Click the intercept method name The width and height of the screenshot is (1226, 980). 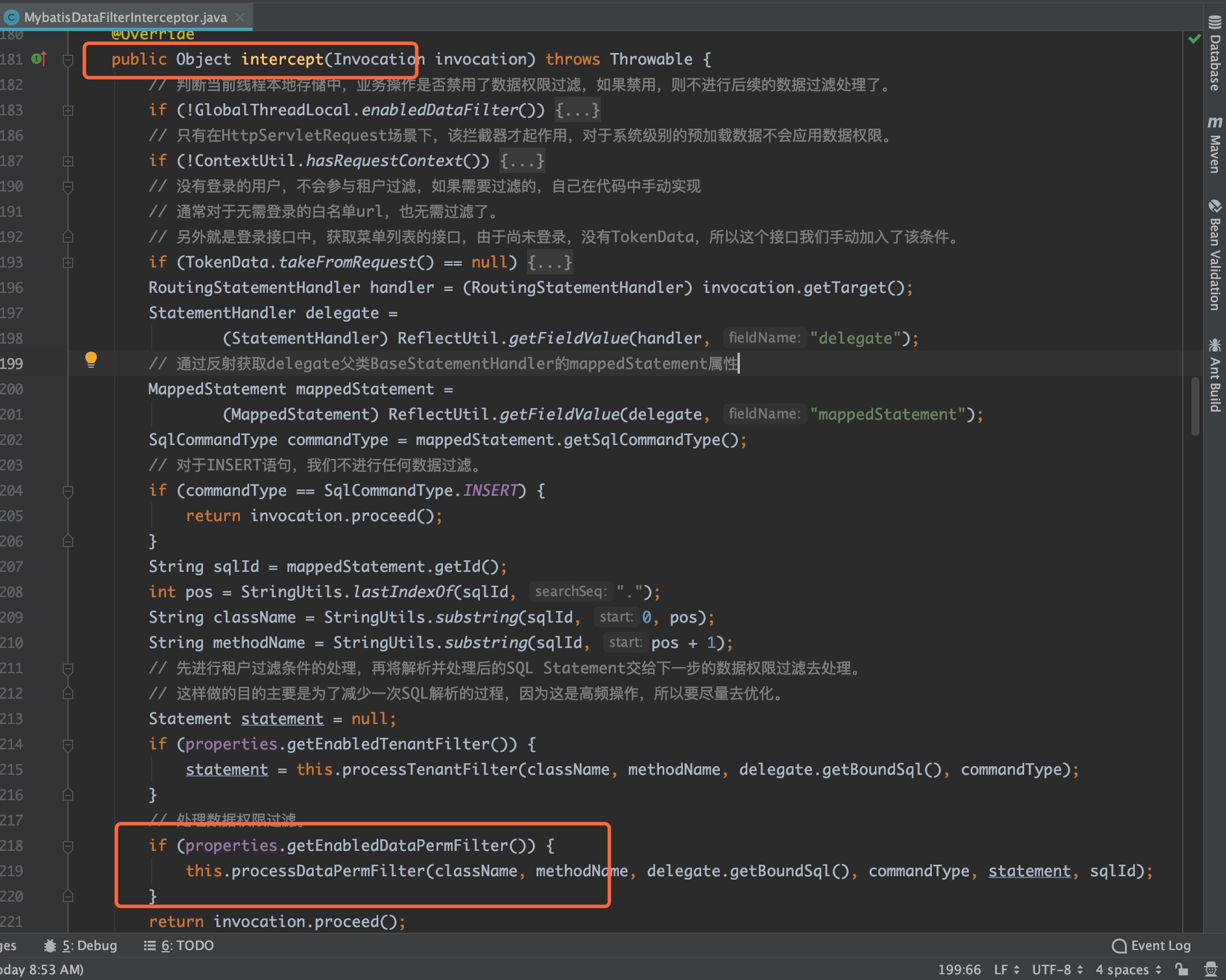pos(282,59)
